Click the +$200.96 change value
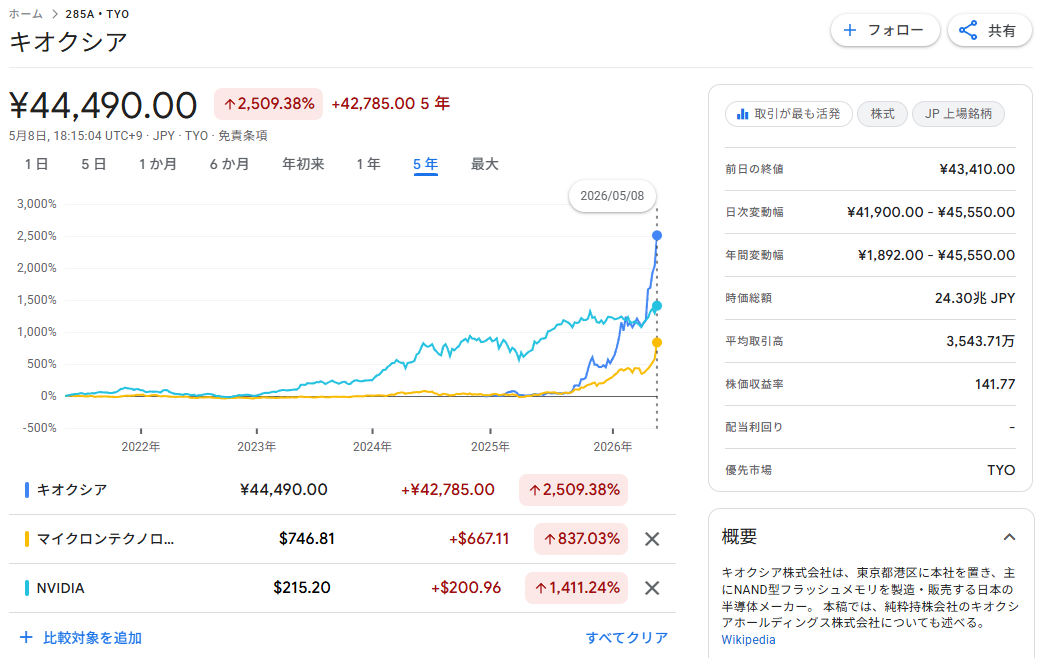Image resolution: width=1054 pixels, height=658 pixels. tap(466, 588)
